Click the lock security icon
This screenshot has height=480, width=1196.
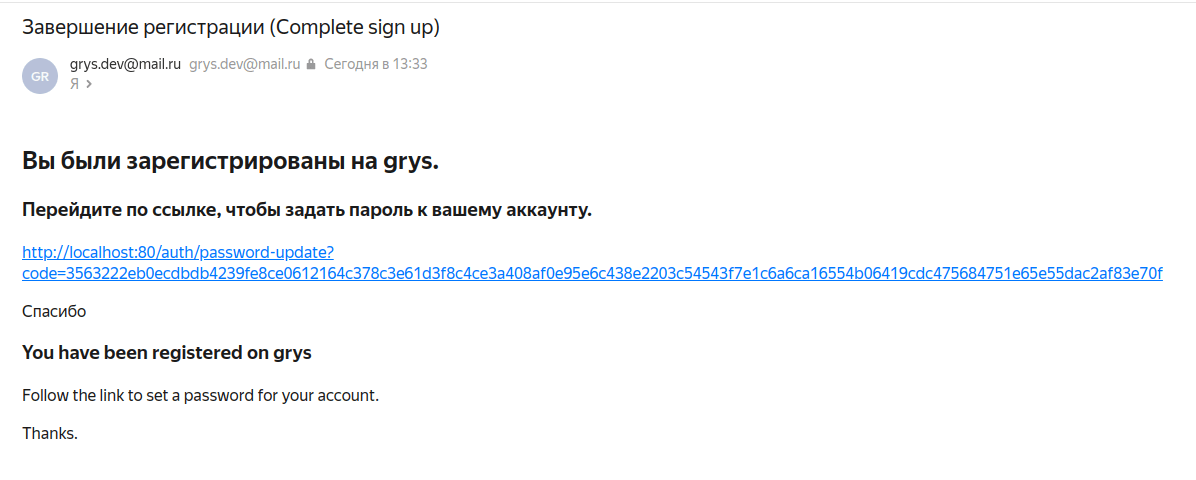[x=311, y=64]
